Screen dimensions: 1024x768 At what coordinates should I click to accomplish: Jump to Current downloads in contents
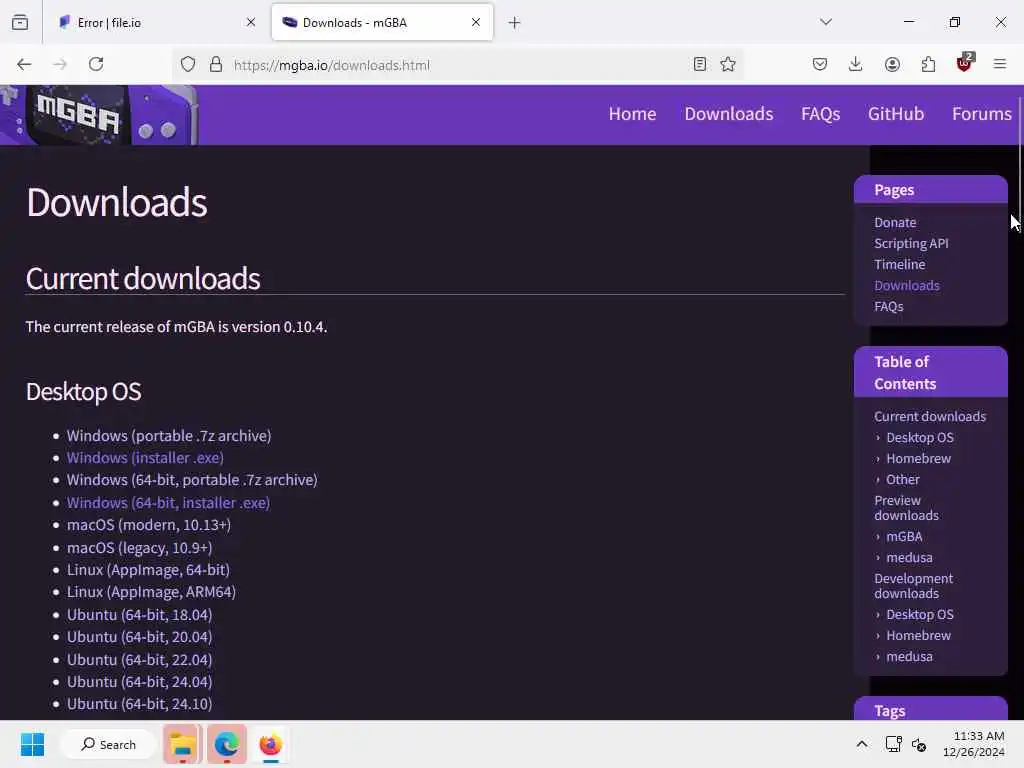pyautogui.click(x=930, y=416)
